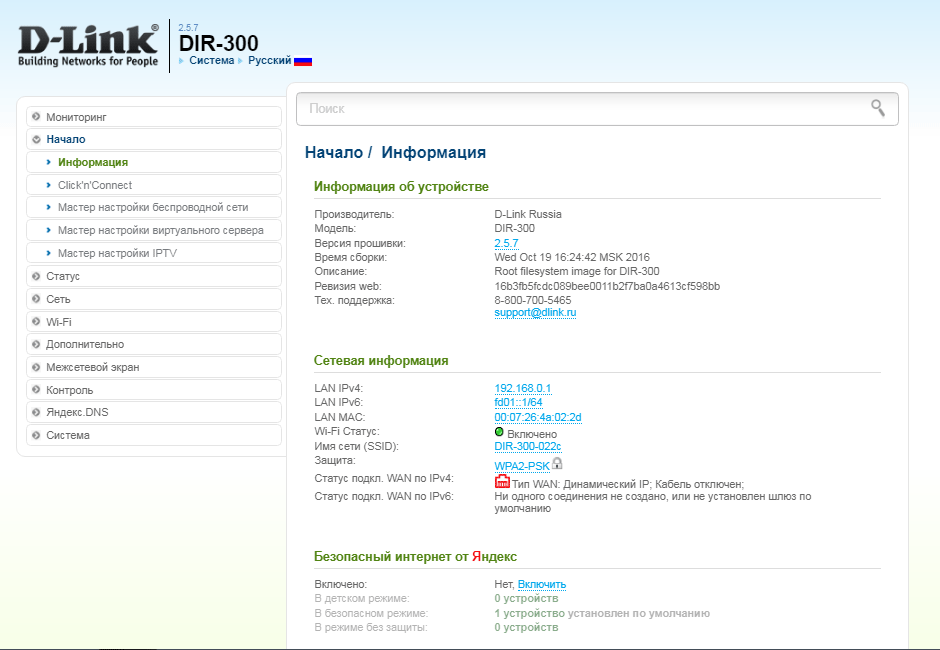
Task: Open the Система dropdown in header
Action: [x=211, y=60]
